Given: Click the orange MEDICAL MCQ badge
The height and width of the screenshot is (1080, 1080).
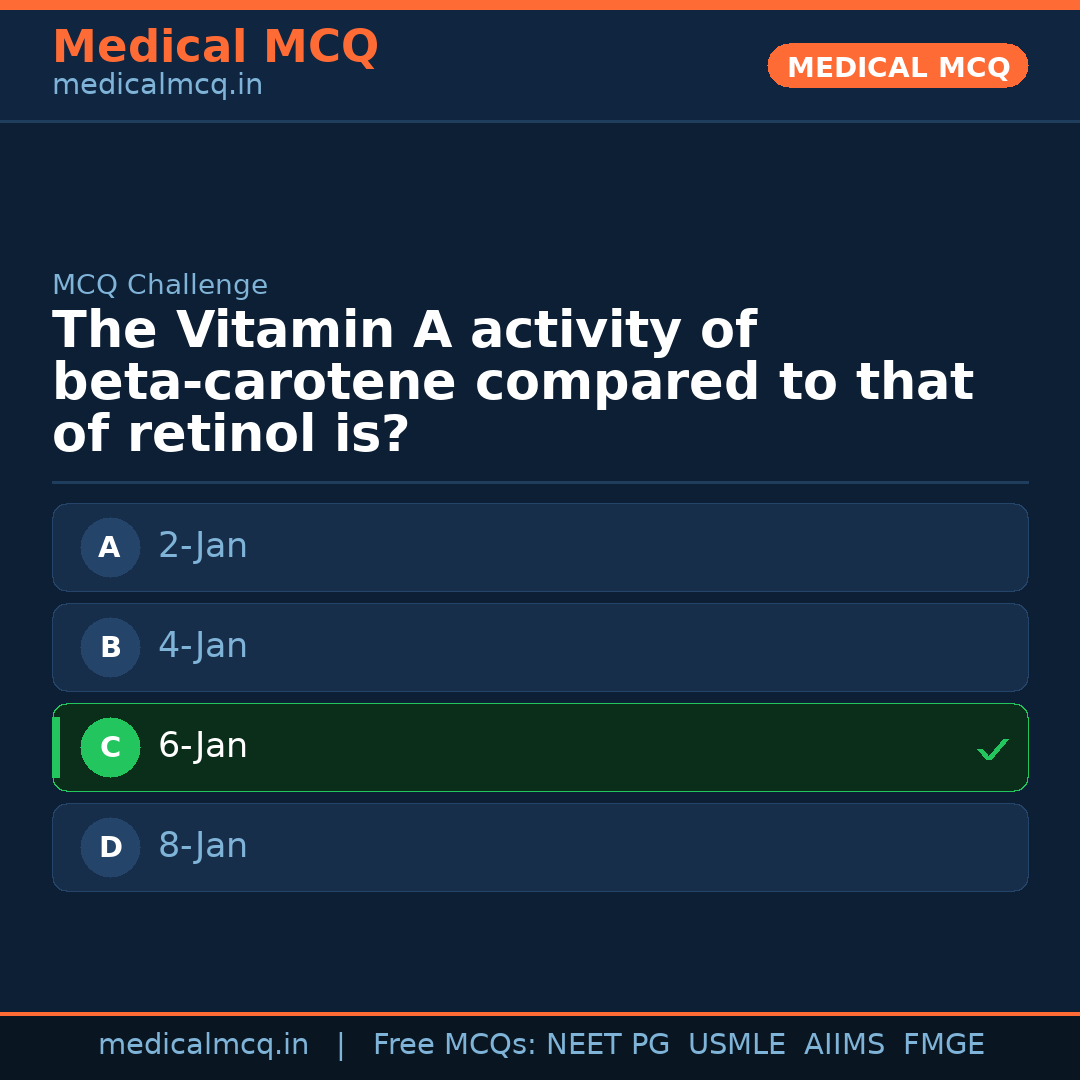Looking at the screenshot, I should tap(898, 66).
